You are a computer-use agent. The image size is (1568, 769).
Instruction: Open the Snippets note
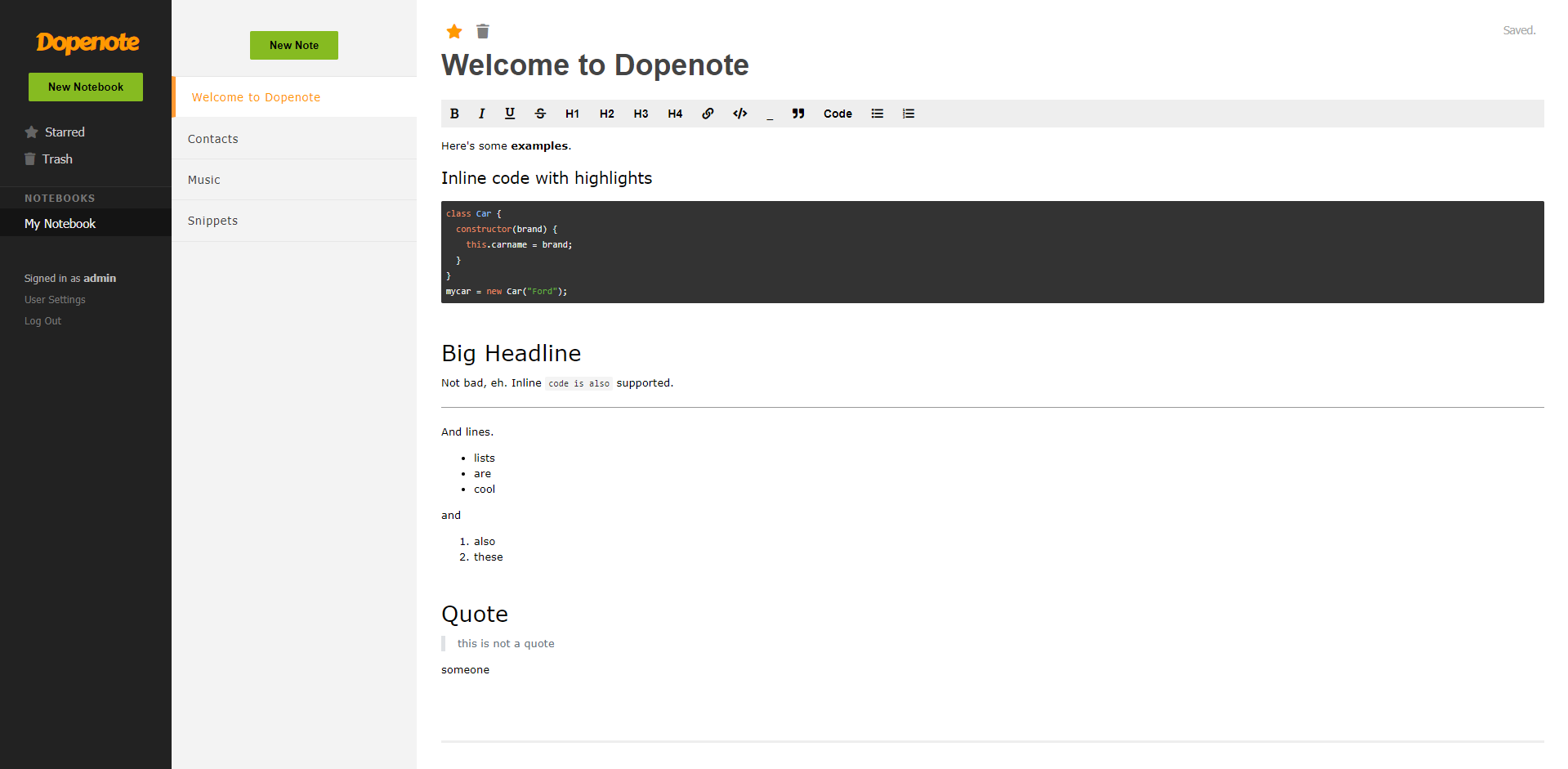coord(294,221)
